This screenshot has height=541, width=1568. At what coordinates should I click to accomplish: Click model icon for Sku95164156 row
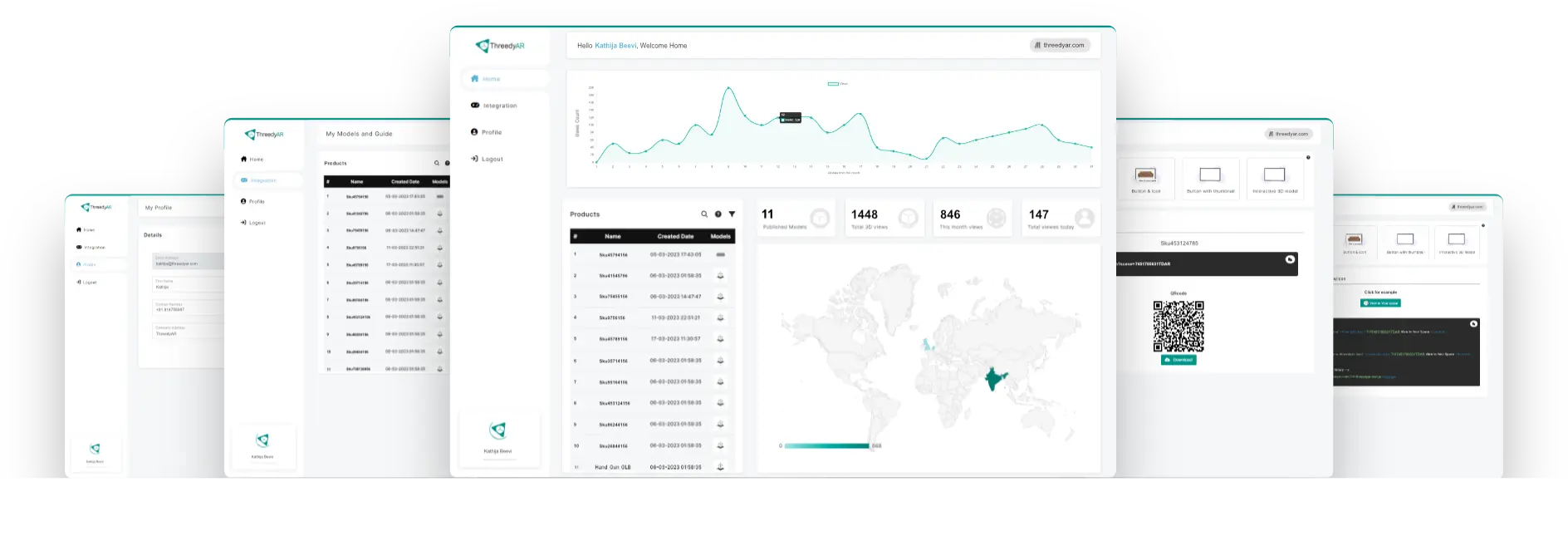click(720, 382)
